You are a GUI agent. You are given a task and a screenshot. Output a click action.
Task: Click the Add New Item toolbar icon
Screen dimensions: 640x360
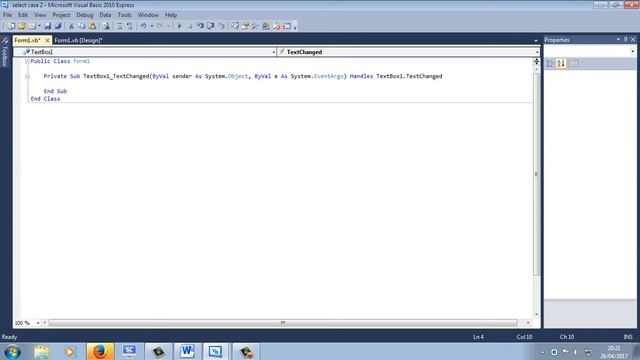click(x=31, y=26)
